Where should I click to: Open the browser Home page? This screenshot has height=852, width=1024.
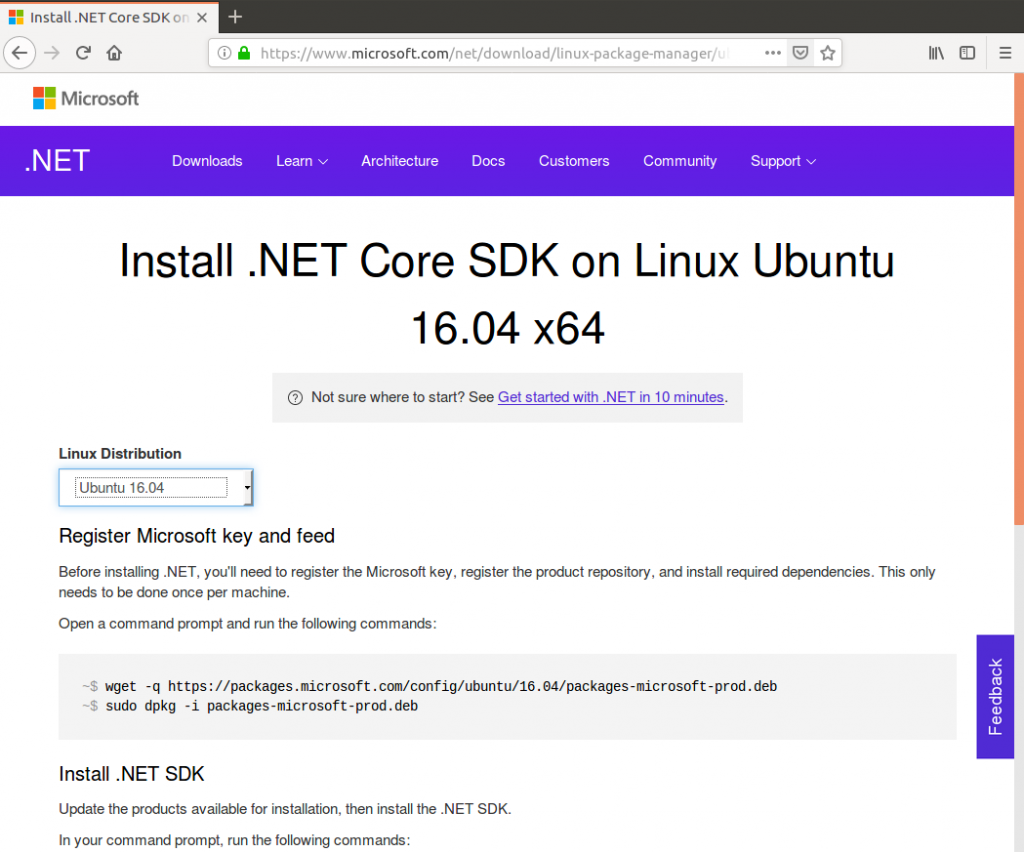click(x=114, y=53)
